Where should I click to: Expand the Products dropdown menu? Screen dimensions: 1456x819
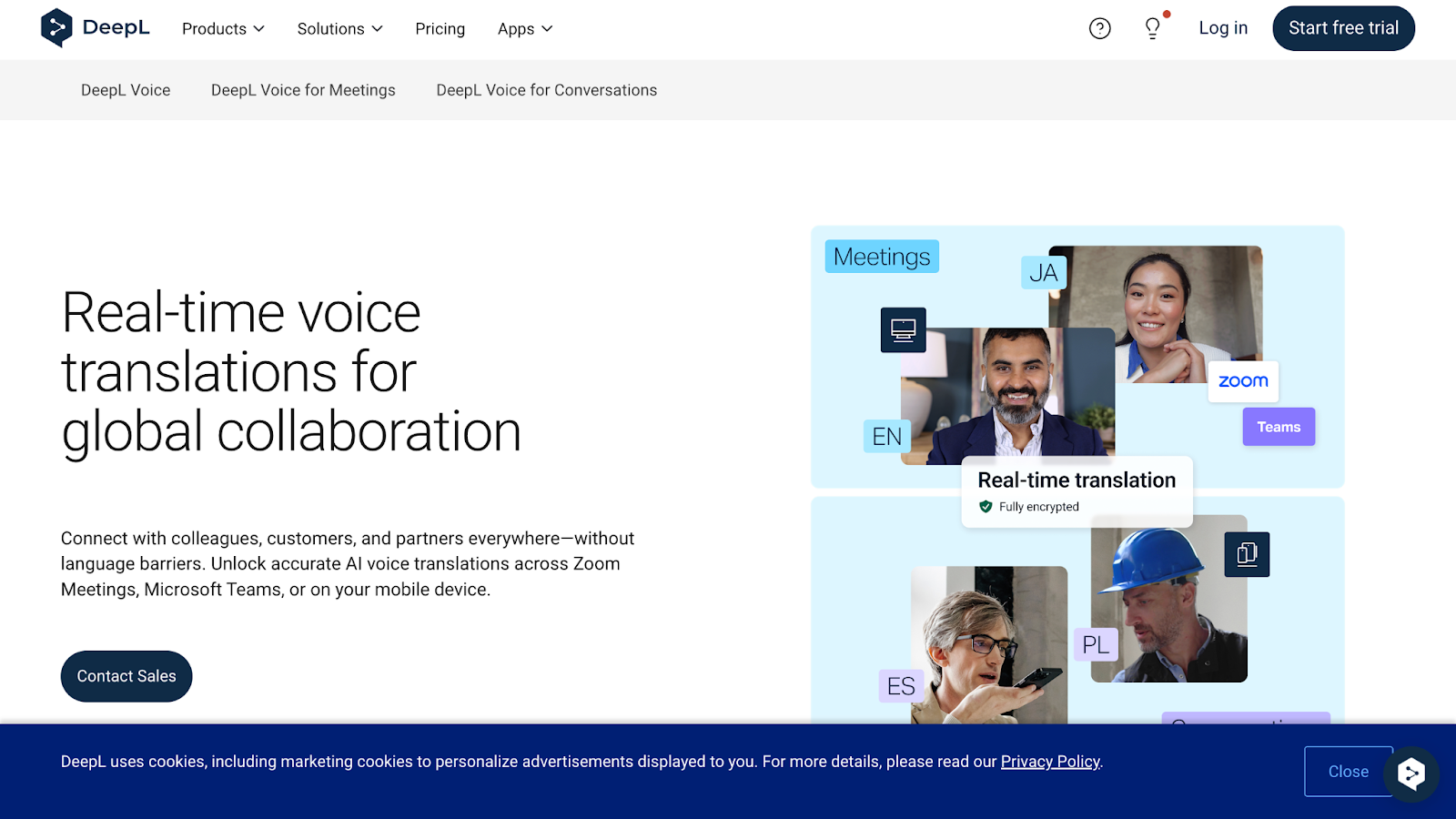223,29
